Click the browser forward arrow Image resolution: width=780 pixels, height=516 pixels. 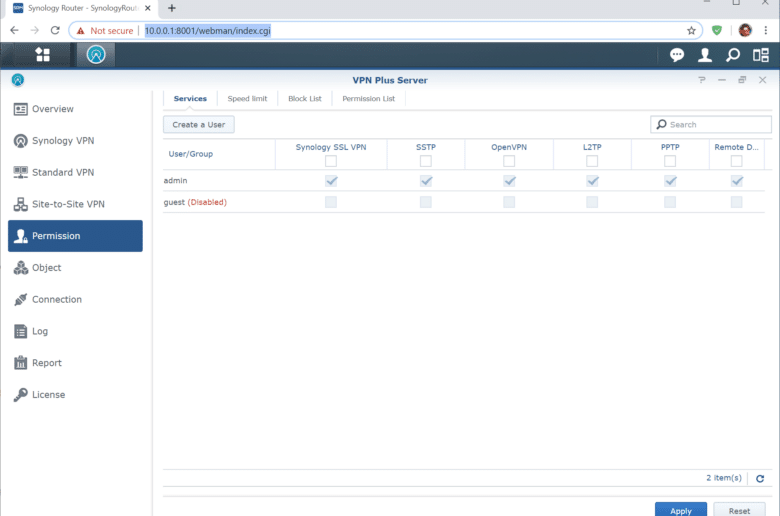tap(34, 30)
